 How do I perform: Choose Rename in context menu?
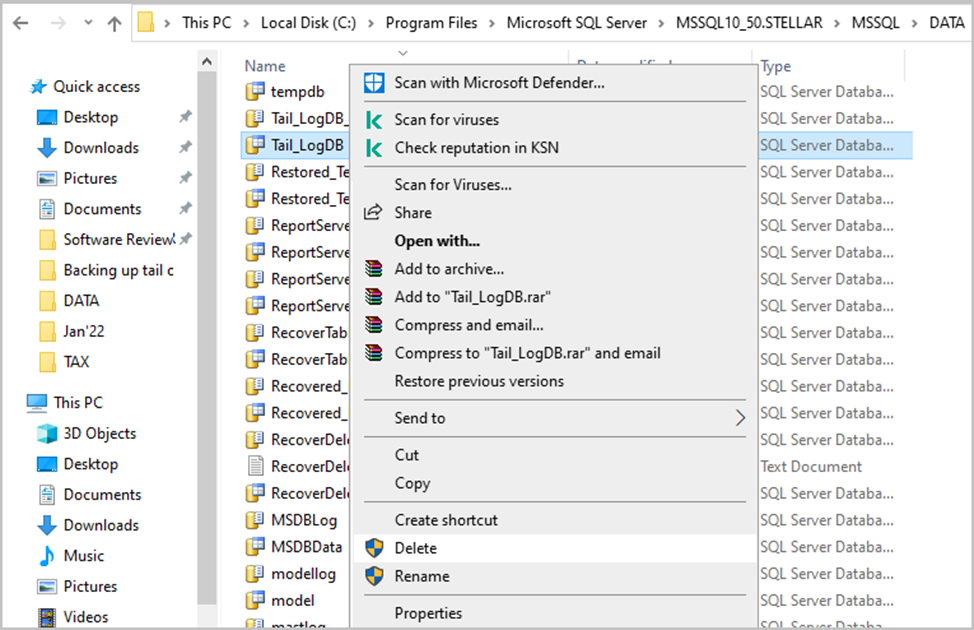point(554,576)
